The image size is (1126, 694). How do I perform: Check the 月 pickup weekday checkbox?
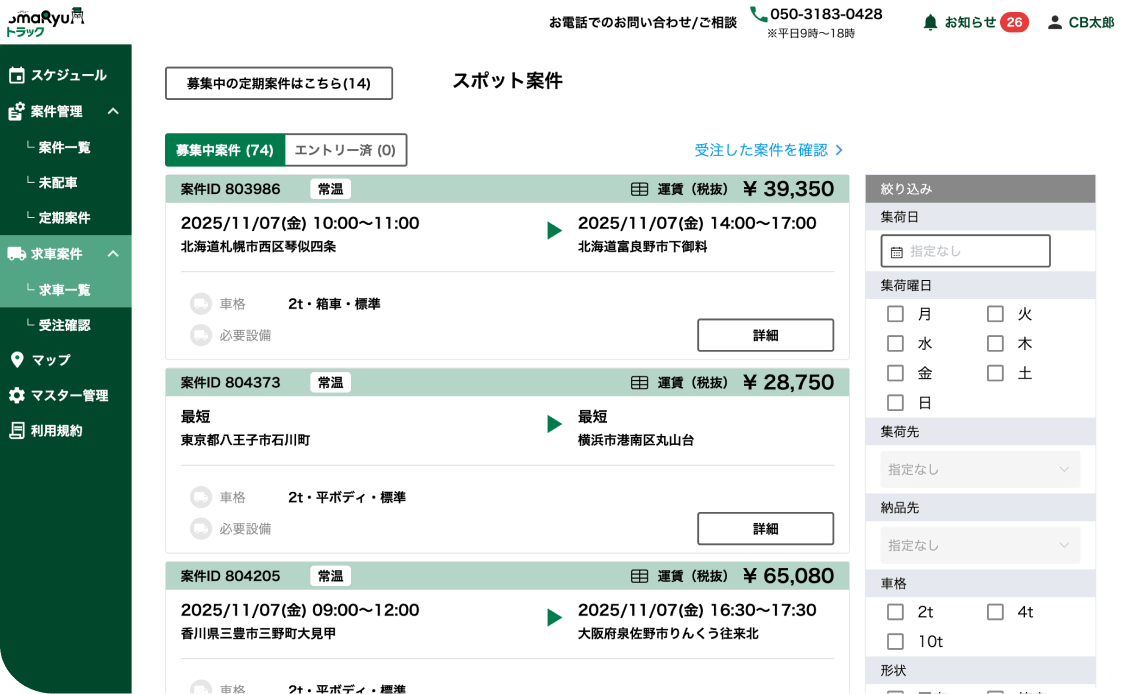895,314
